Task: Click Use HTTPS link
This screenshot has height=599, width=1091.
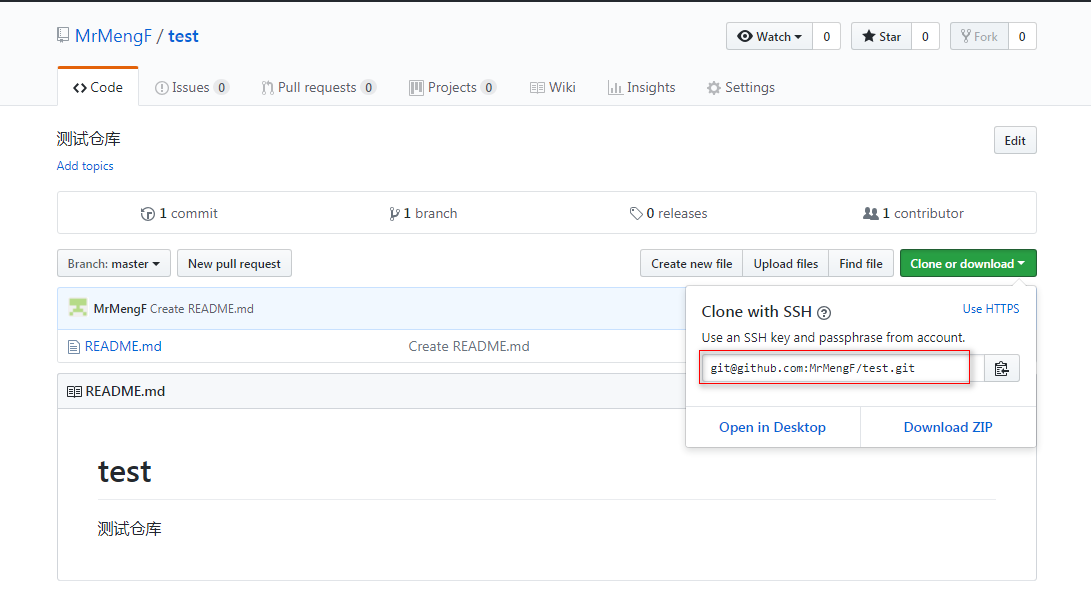Action: click(x=990, y=309)
